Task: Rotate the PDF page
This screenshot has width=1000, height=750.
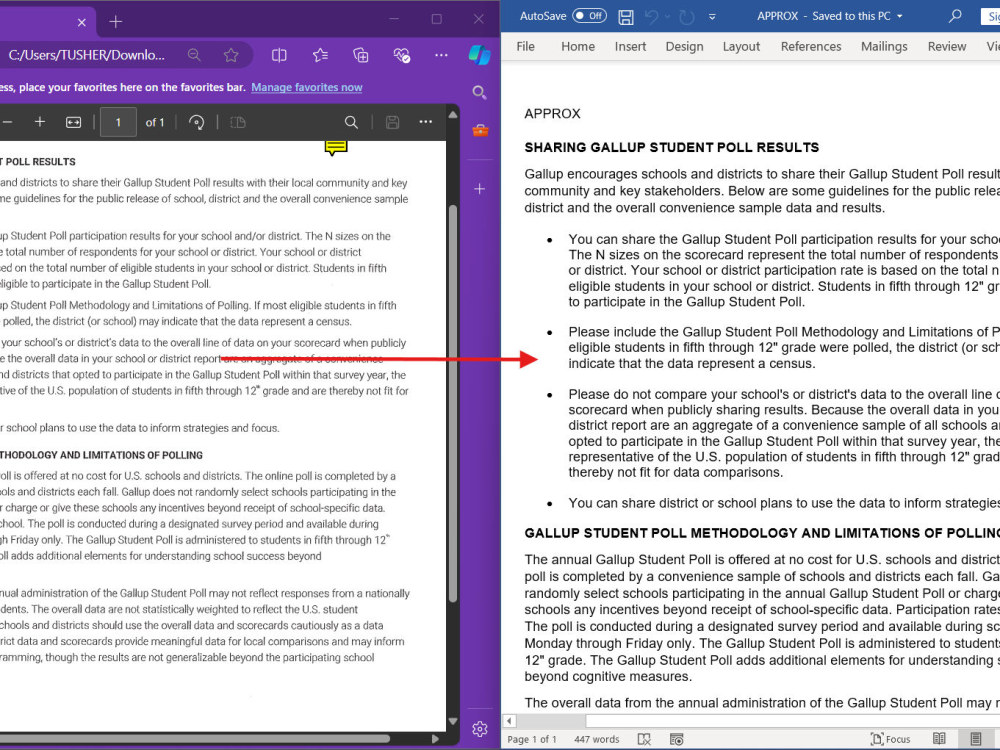Action: [x=196, y=122]
